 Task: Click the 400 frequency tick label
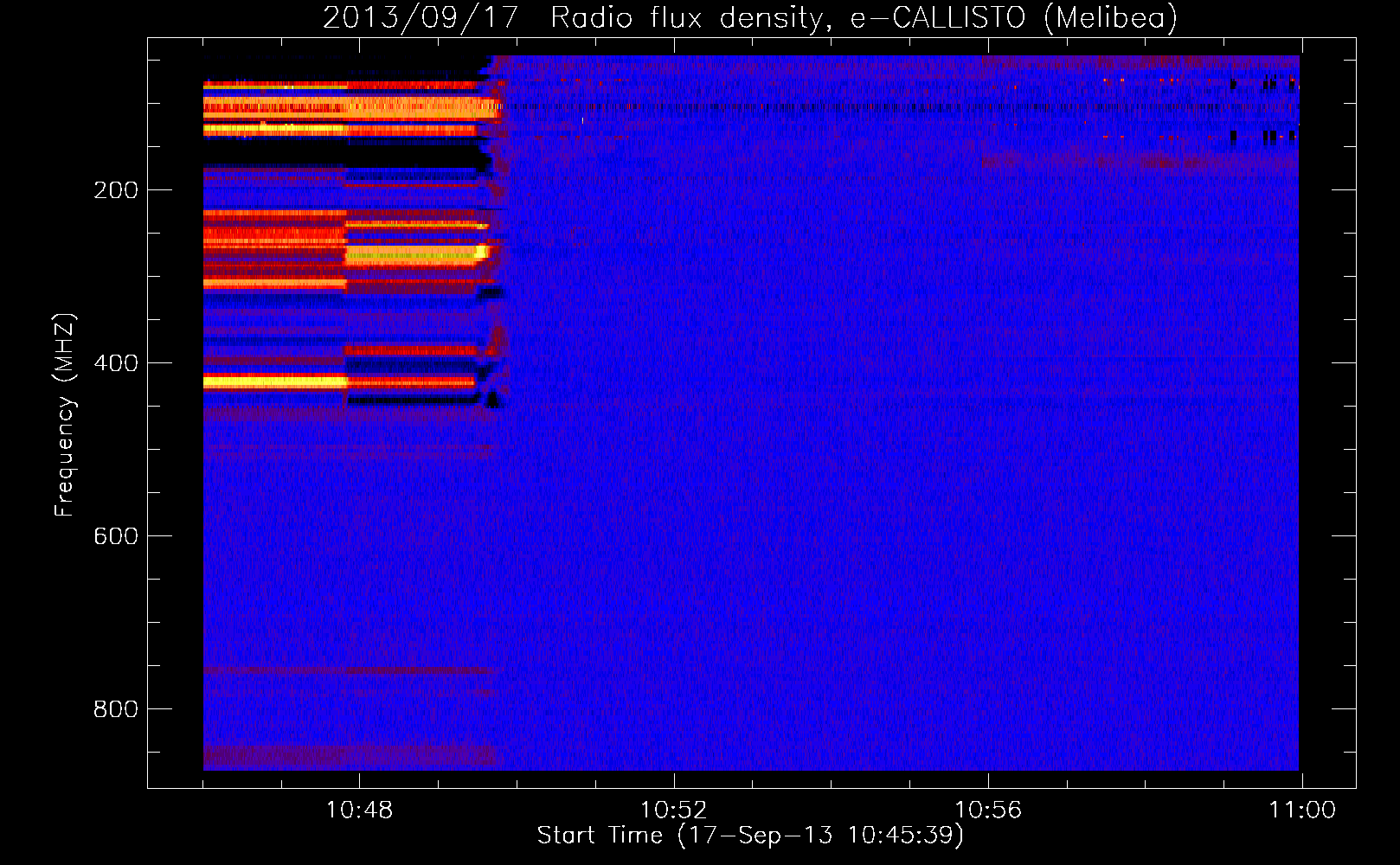[116, 363]
